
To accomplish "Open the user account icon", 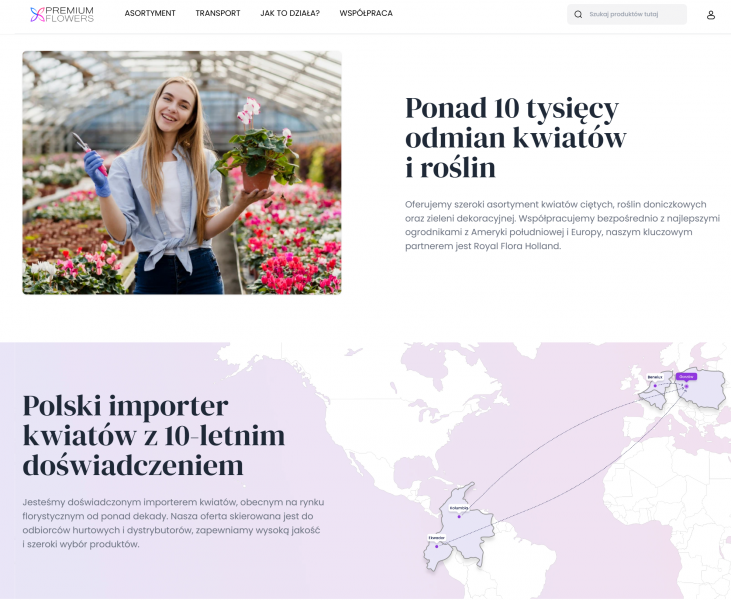I will 710,15.
